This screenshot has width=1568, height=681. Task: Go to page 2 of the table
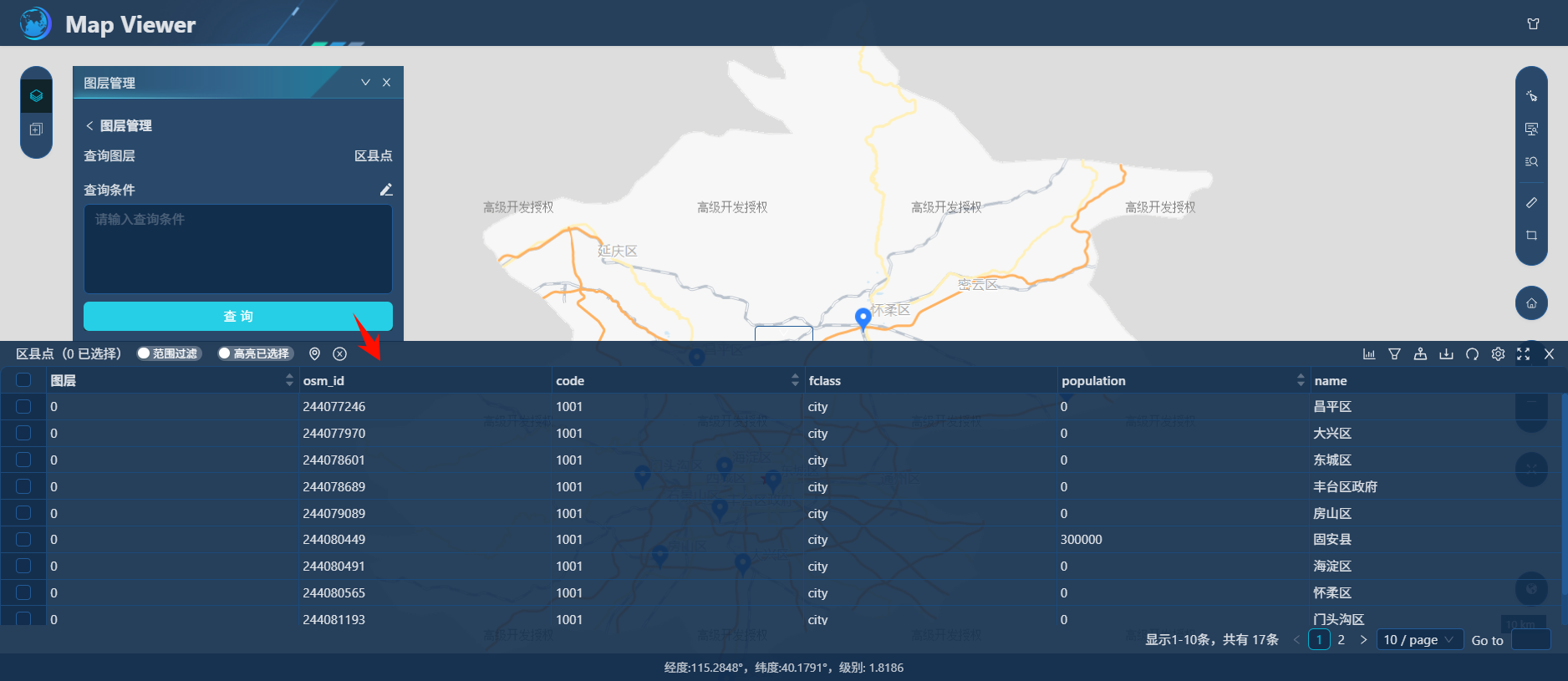[x=1341, y=640]
